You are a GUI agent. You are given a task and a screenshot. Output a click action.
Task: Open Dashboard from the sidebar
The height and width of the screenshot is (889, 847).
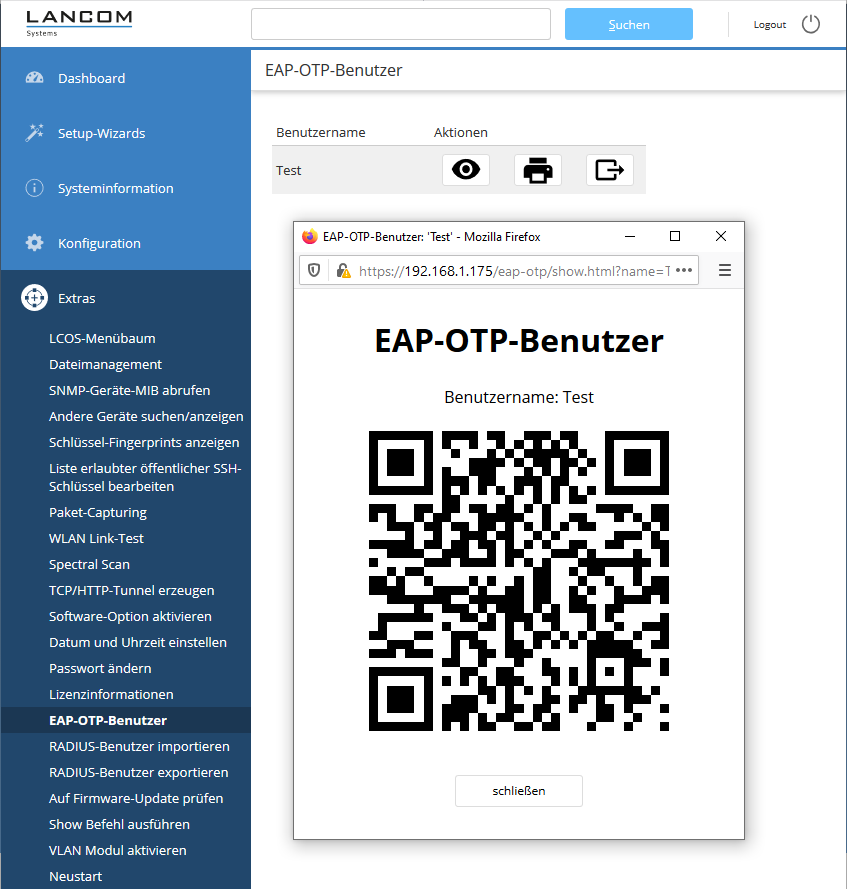(91, 78)
